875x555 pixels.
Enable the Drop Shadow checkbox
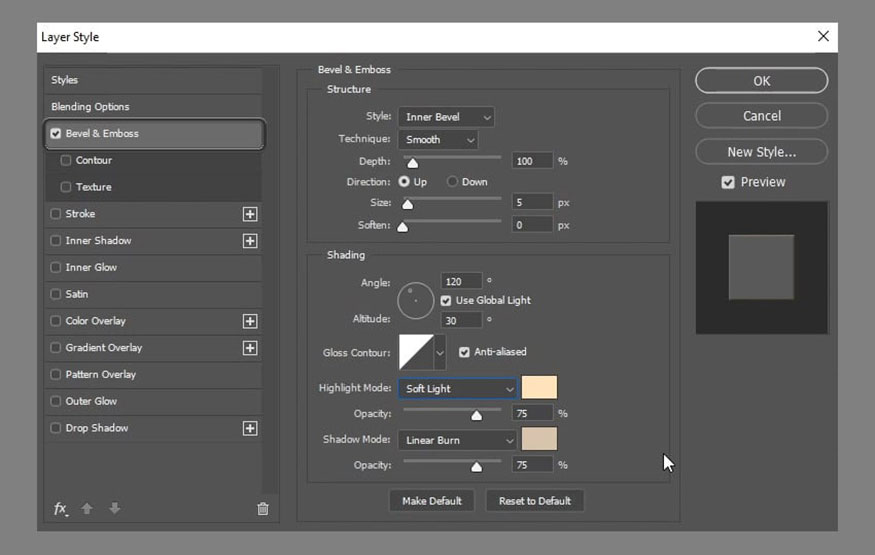(x=56, y=428)
